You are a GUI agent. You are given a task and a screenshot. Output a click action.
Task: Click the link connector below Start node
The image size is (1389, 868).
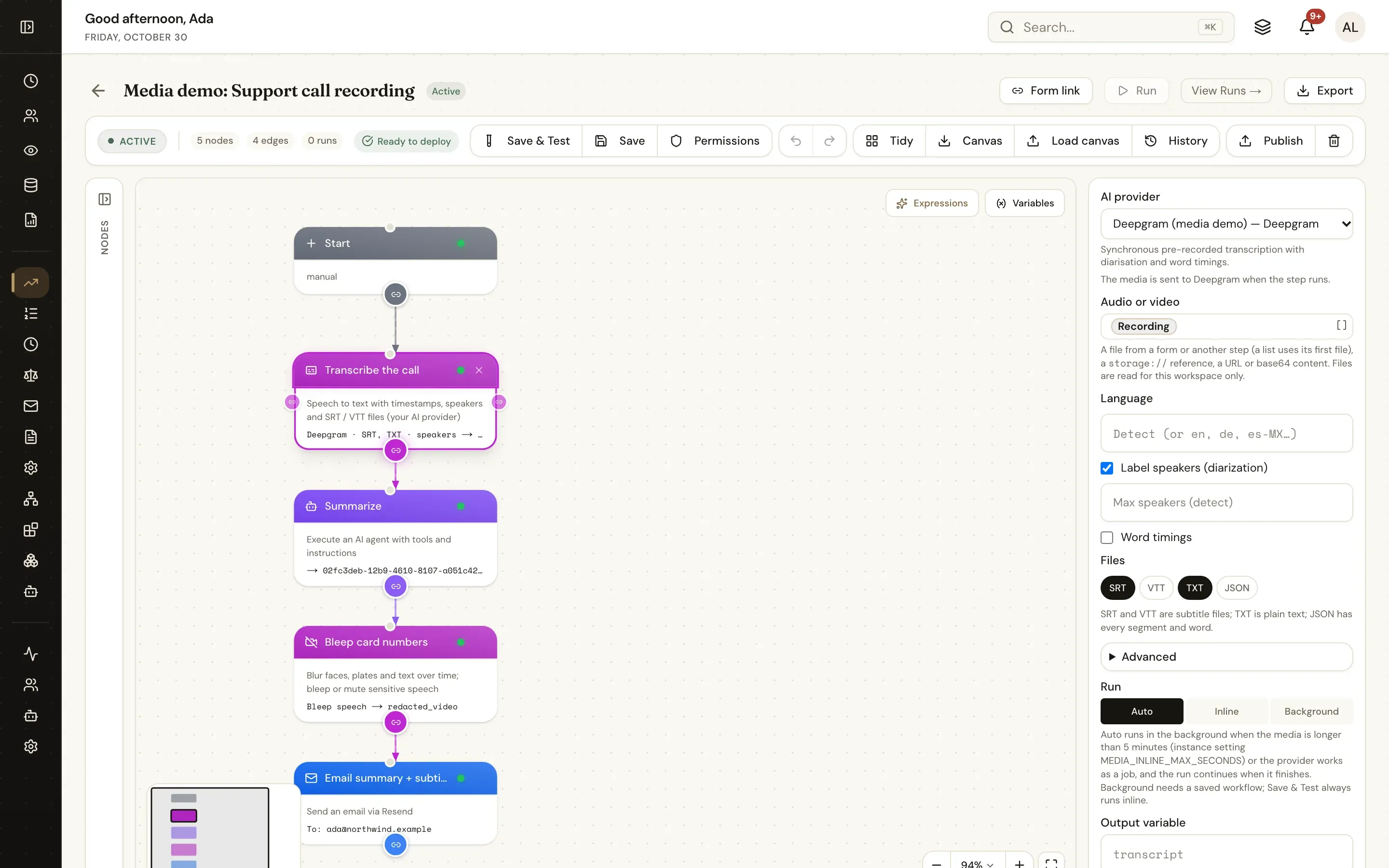(395, 295)
